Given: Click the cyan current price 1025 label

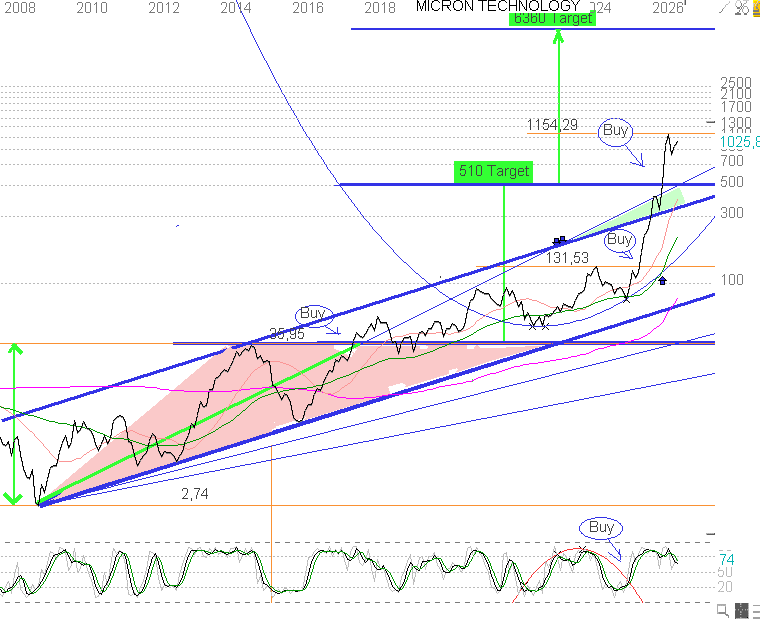Looking at the screenshot, I should point(740,142).
